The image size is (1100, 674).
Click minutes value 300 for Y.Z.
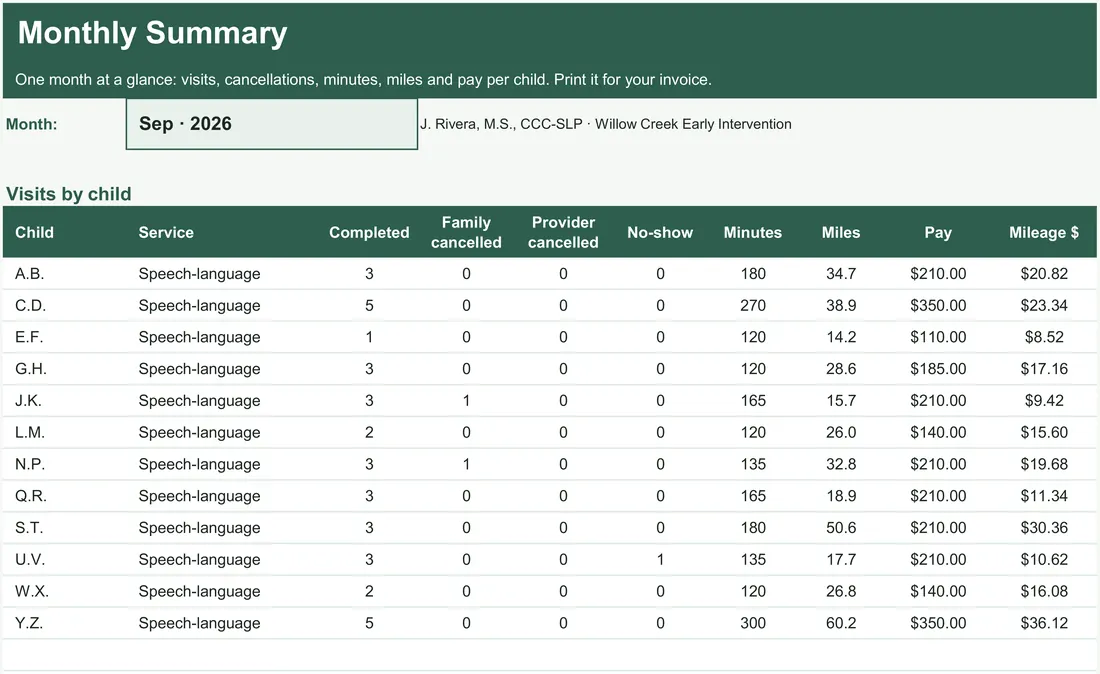753,623
